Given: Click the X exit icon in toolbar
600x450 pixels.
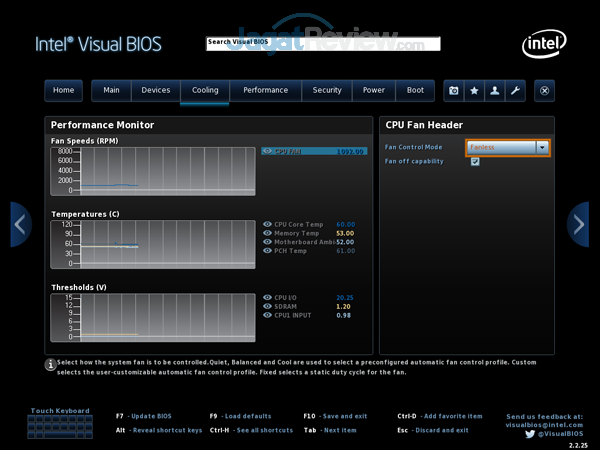Looking at the screenshot, I should coord(544,90).
